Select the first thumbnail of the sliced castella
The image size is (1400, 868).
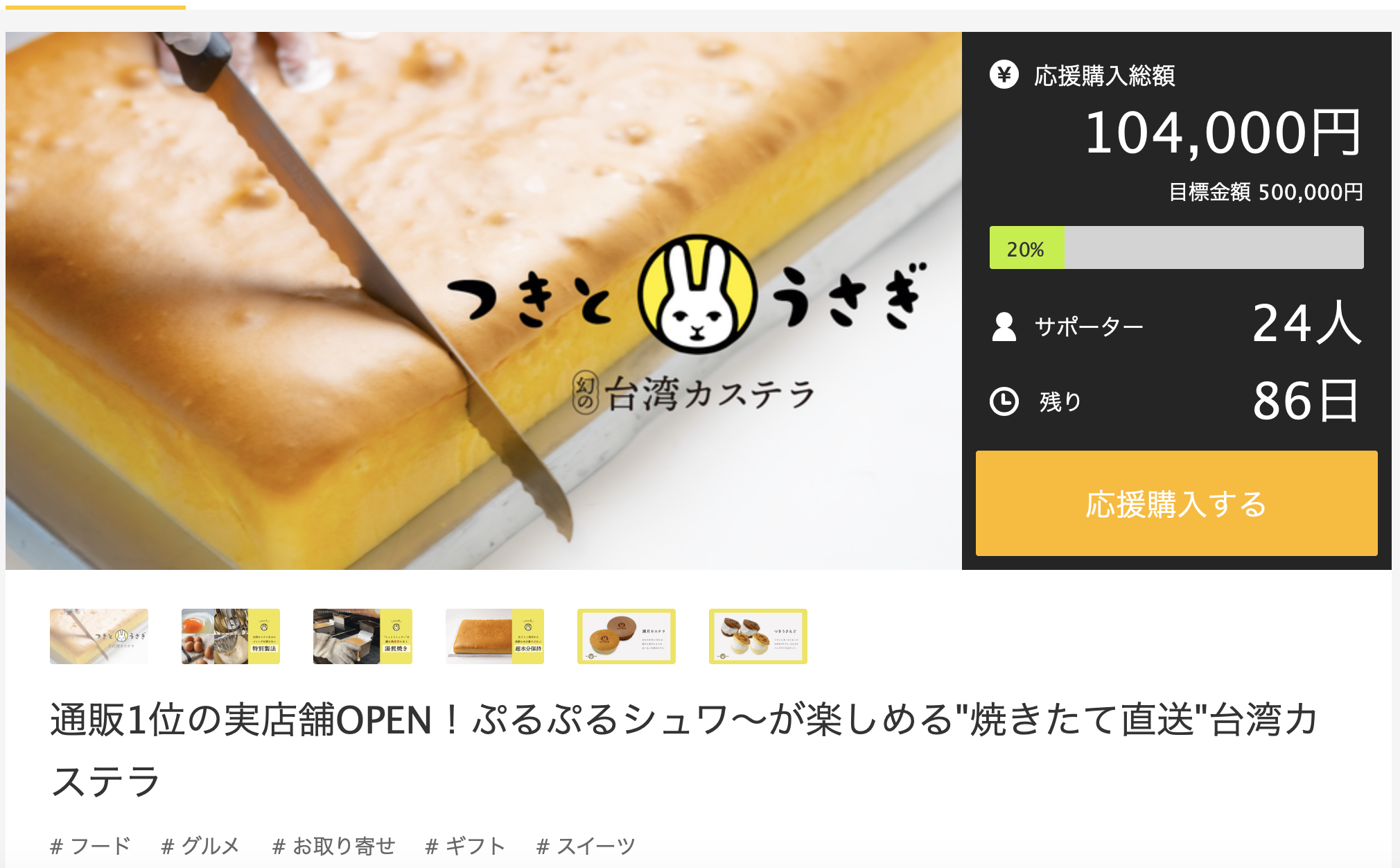pos(99,636)
